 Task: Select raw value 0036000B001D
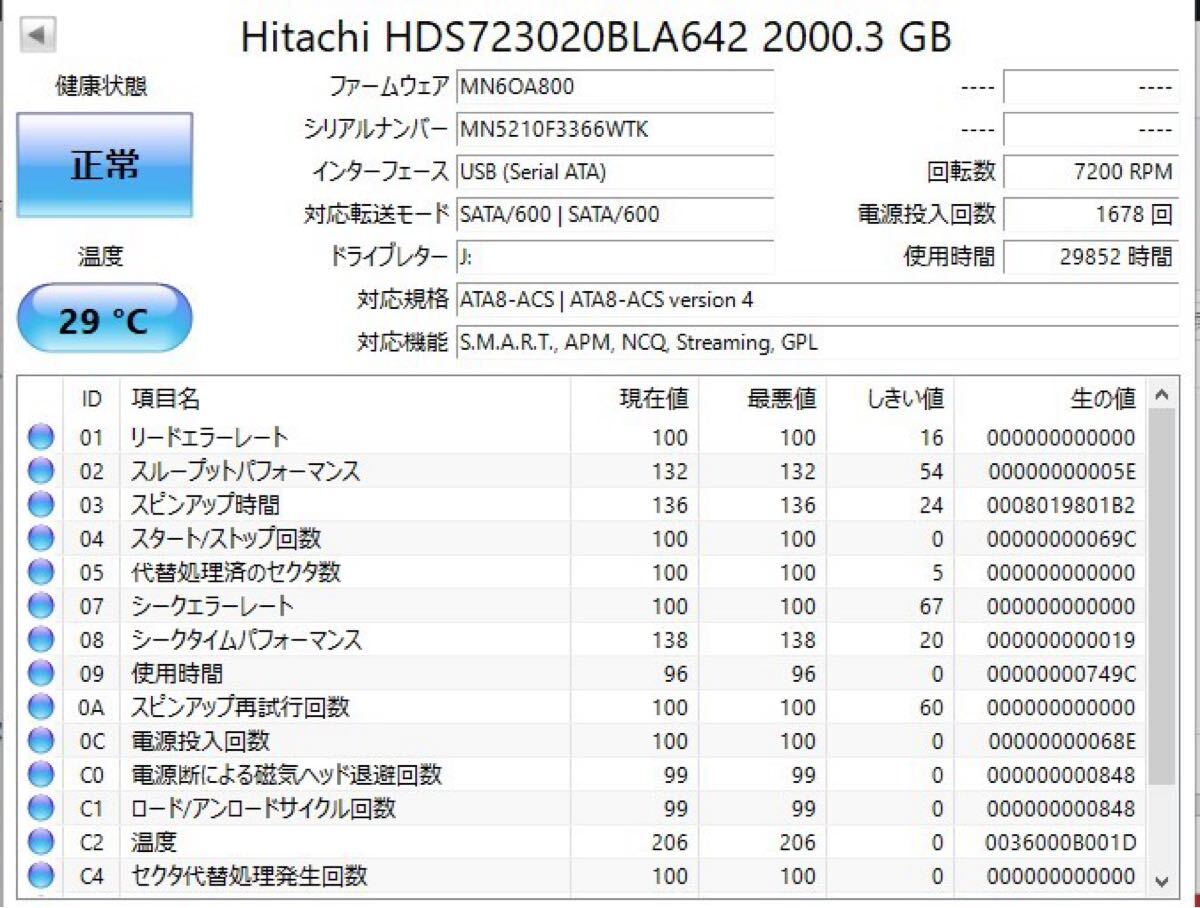[1061, 843]
